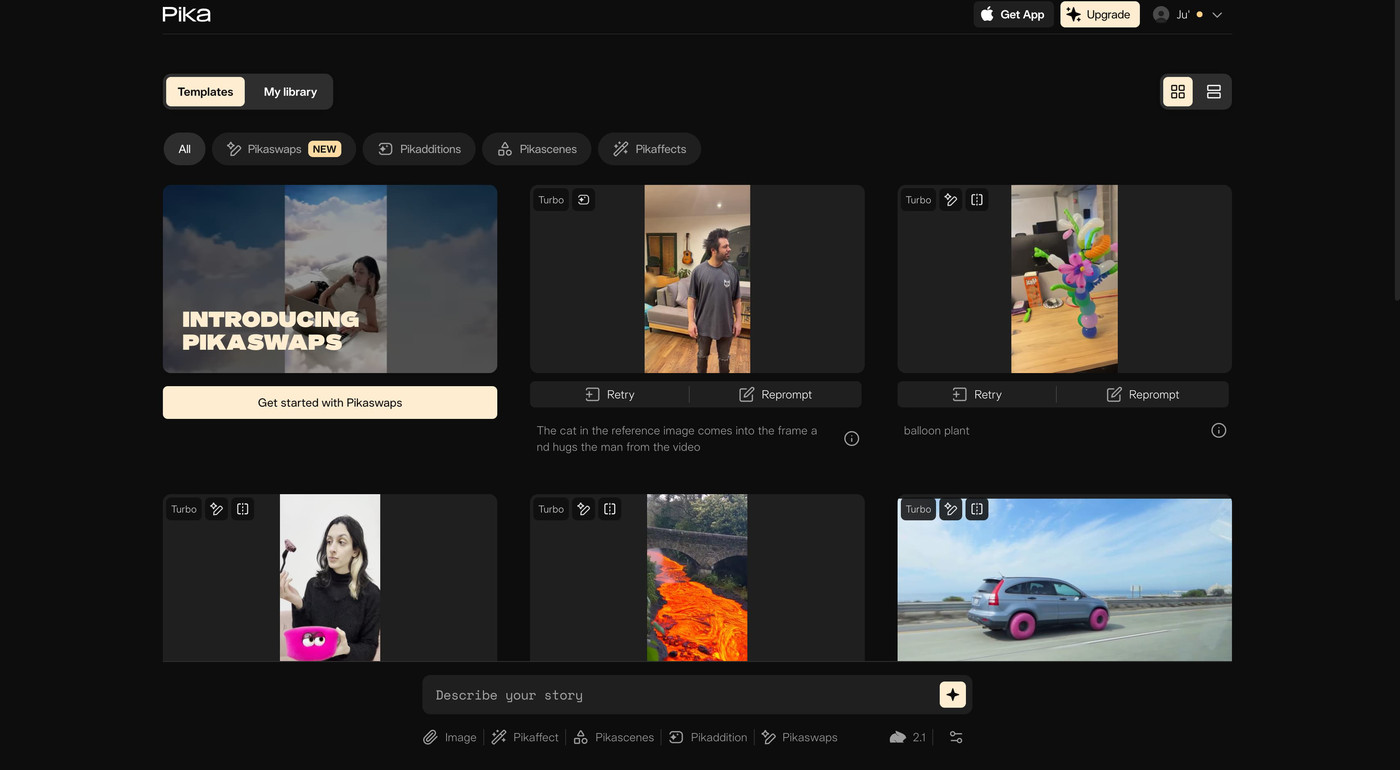Open the generation settings sliders icon
This screenshot has width=1400, height=770.
pyautogui.click(x=956, y=737)
